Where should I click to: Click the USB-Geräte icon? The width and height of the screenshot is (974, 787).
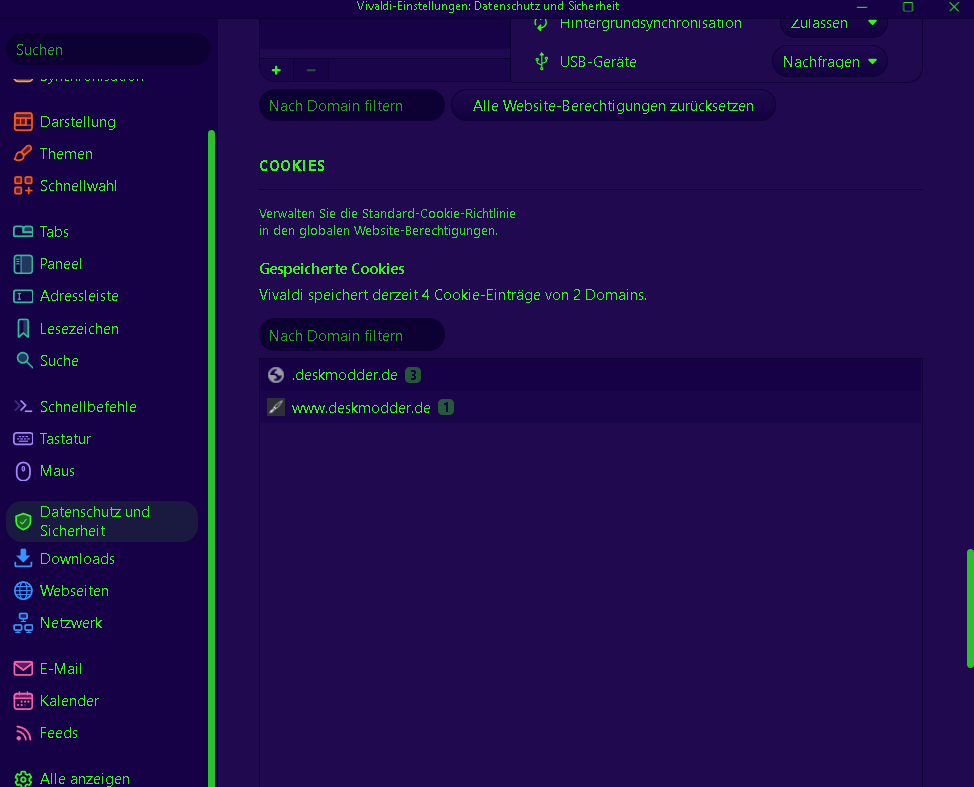(x=542, y=61)
